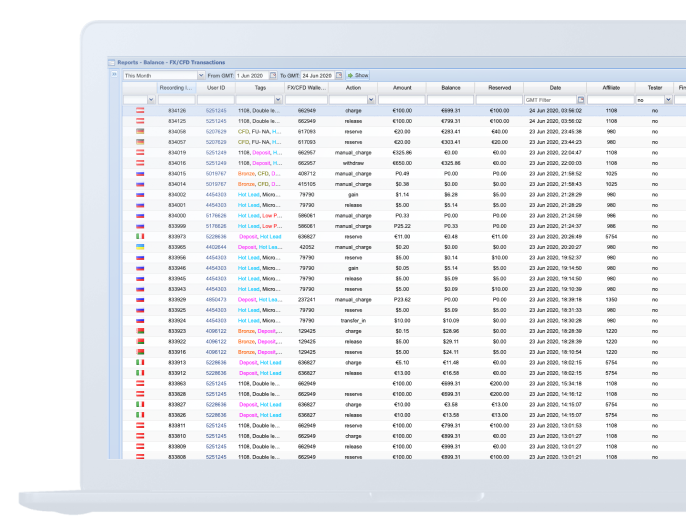The height and width of the screenshot is (523, 686).
Task: Click the Affiliate filter field
Action: [x=611, y=100]
